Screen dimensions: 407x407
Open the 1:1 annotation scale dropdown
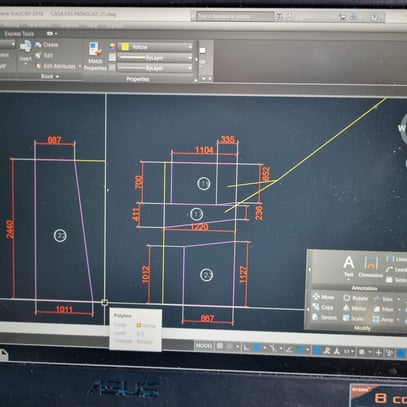[349, 352]
